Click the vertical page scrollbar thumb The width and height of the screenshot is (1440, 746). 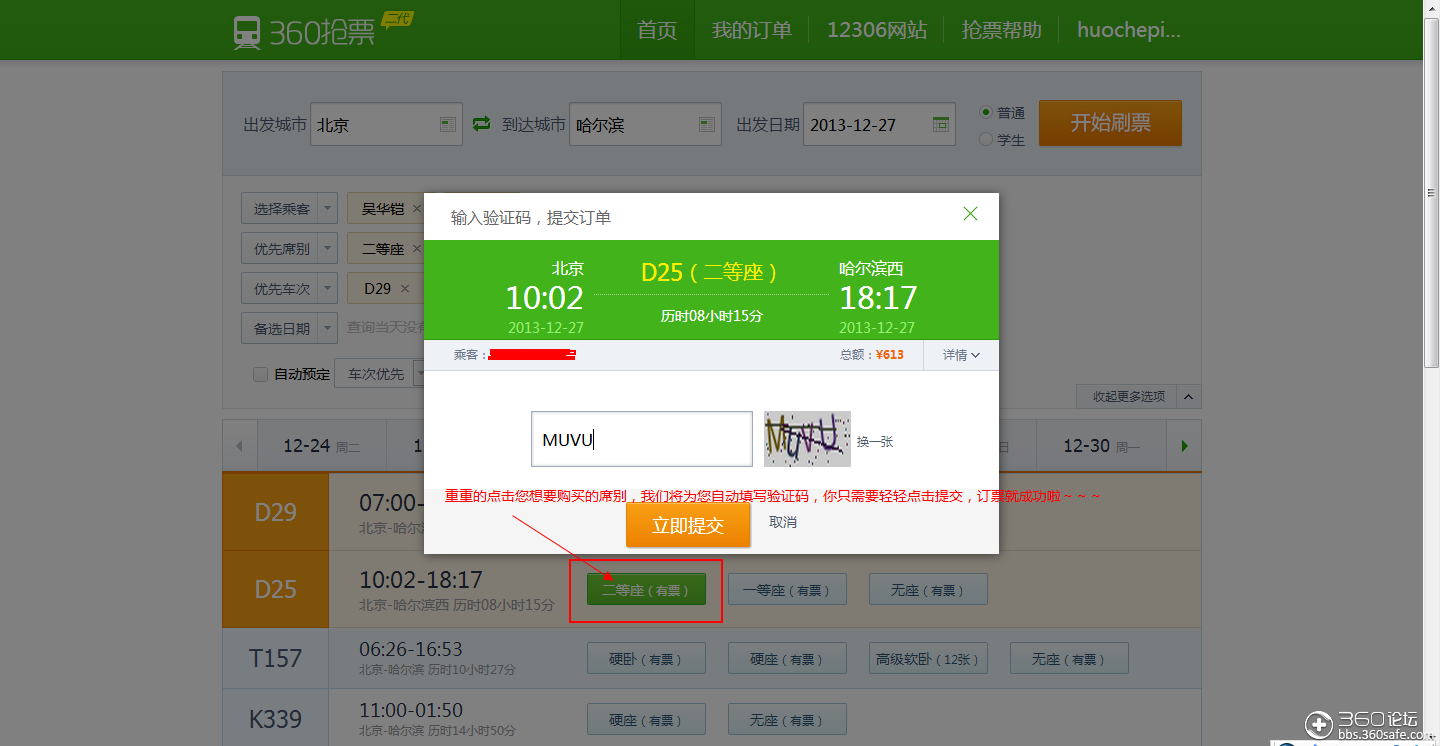[1431, 191]
